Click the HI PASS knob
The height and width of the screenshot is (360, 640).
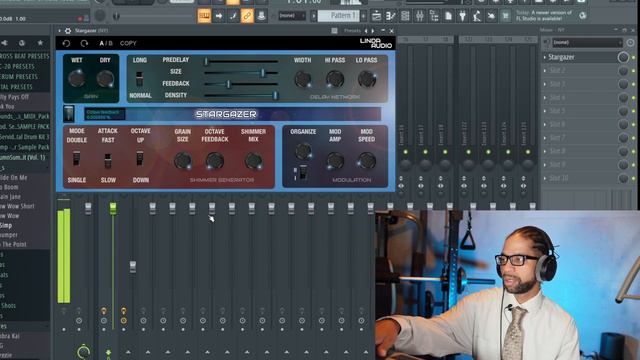click(335, 79)
